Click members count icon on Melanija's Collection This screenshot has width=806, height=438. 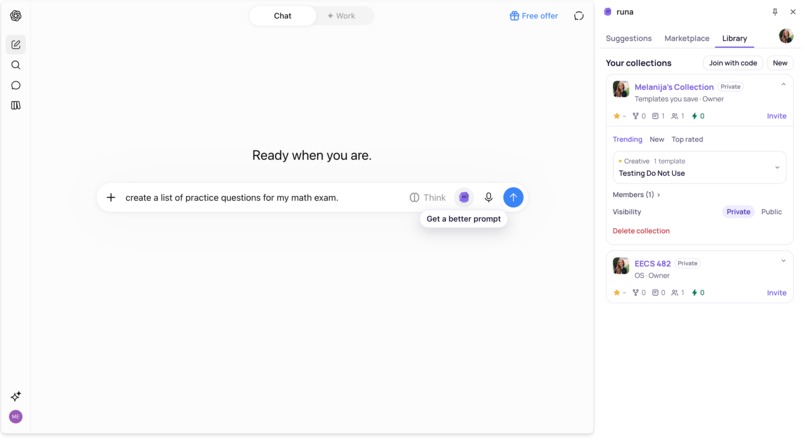(677, 116)
